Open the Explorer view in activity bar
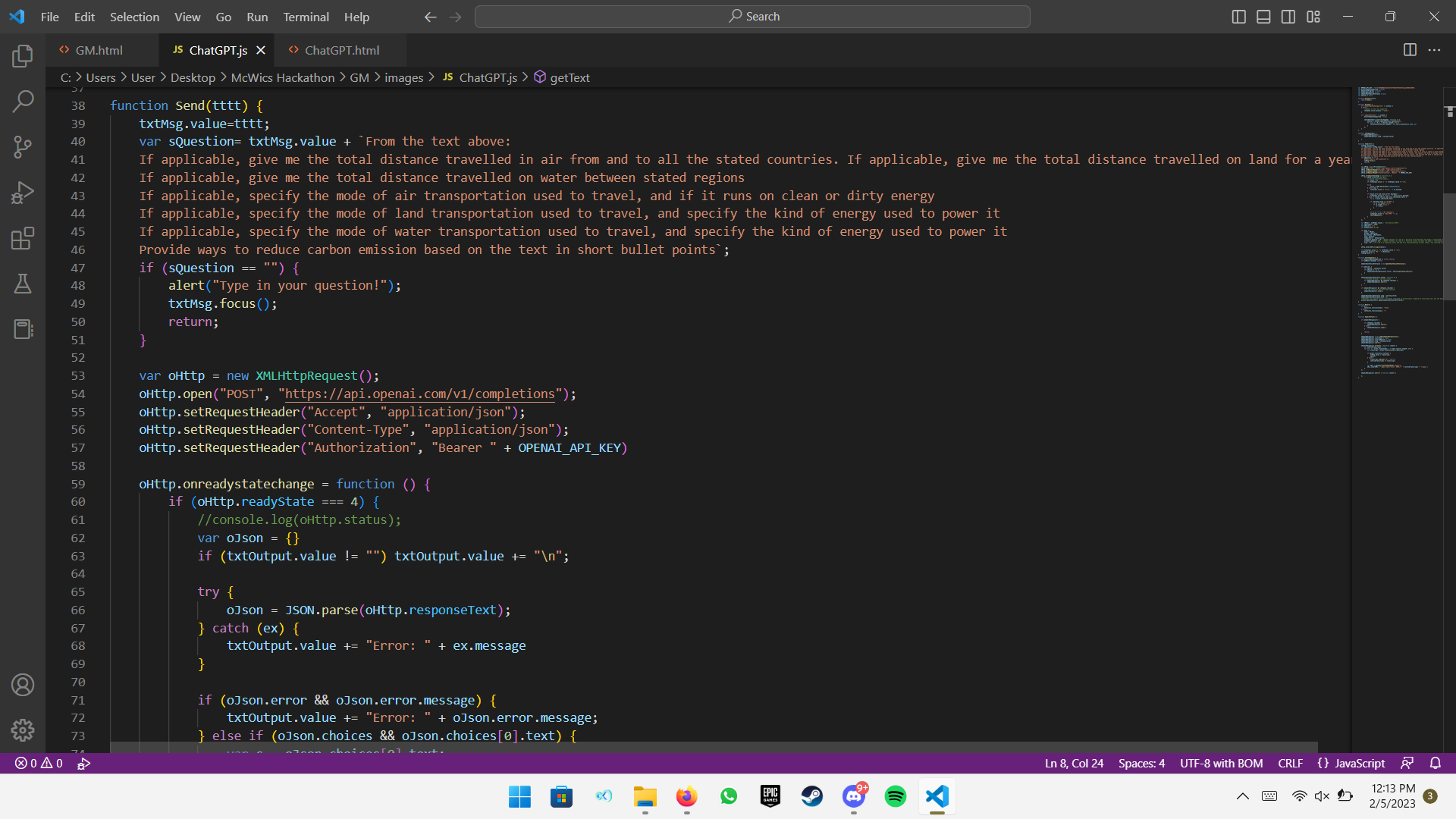This screenshot has height=819, width=1456. tap(23, 56)
